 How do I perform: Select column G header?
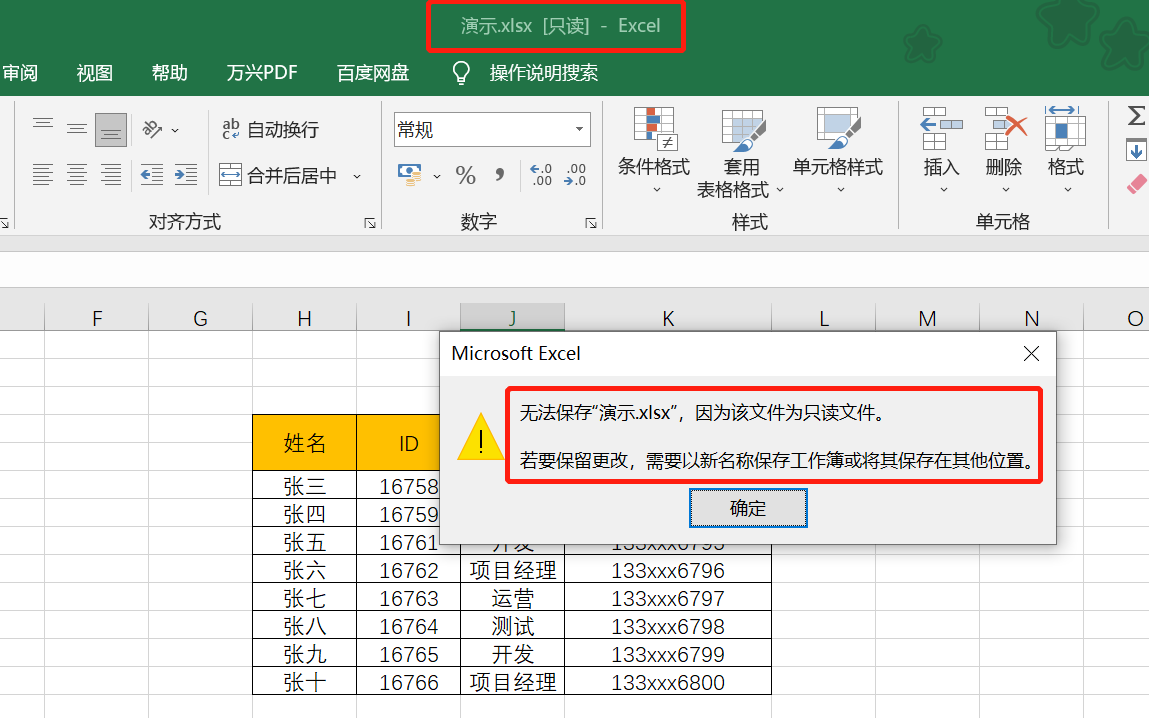click(x=201, y=318)
